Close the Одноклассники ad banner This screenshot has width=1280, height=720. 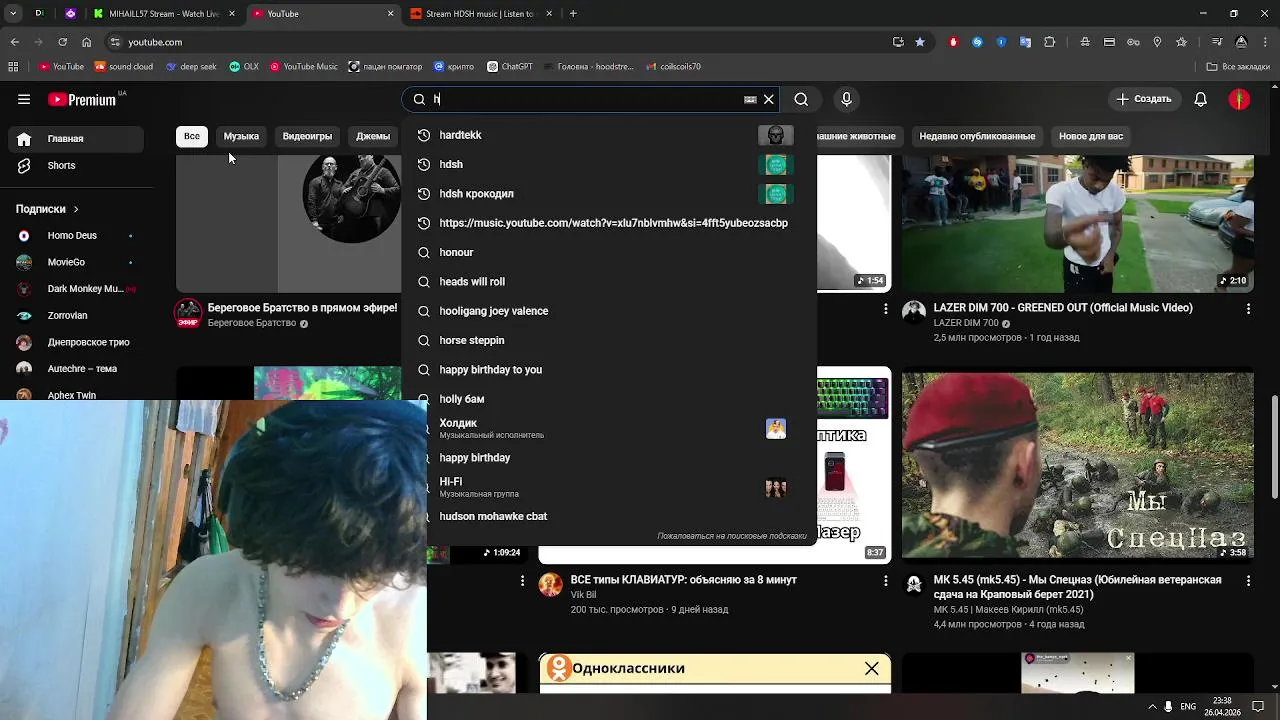point(872,668)
